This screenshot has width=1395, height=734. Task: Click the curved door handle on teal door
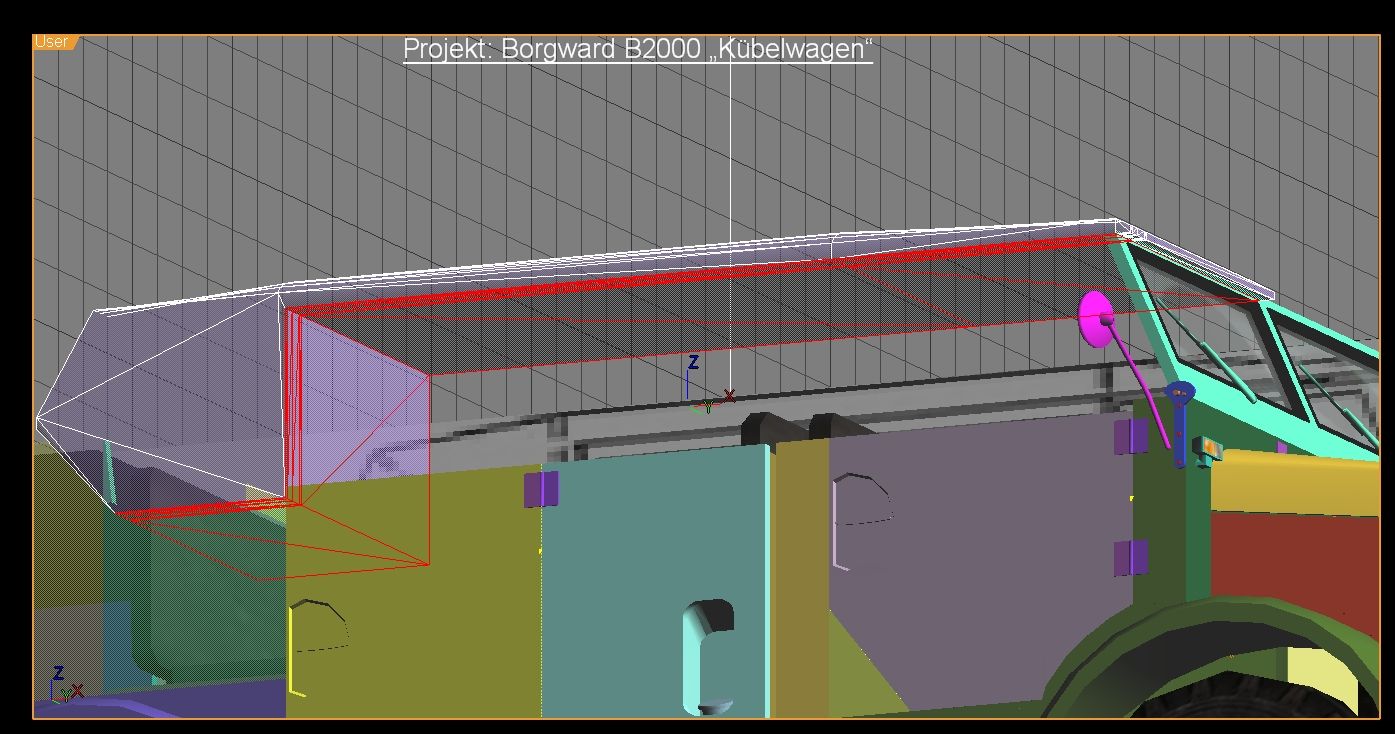coord(708,656)
